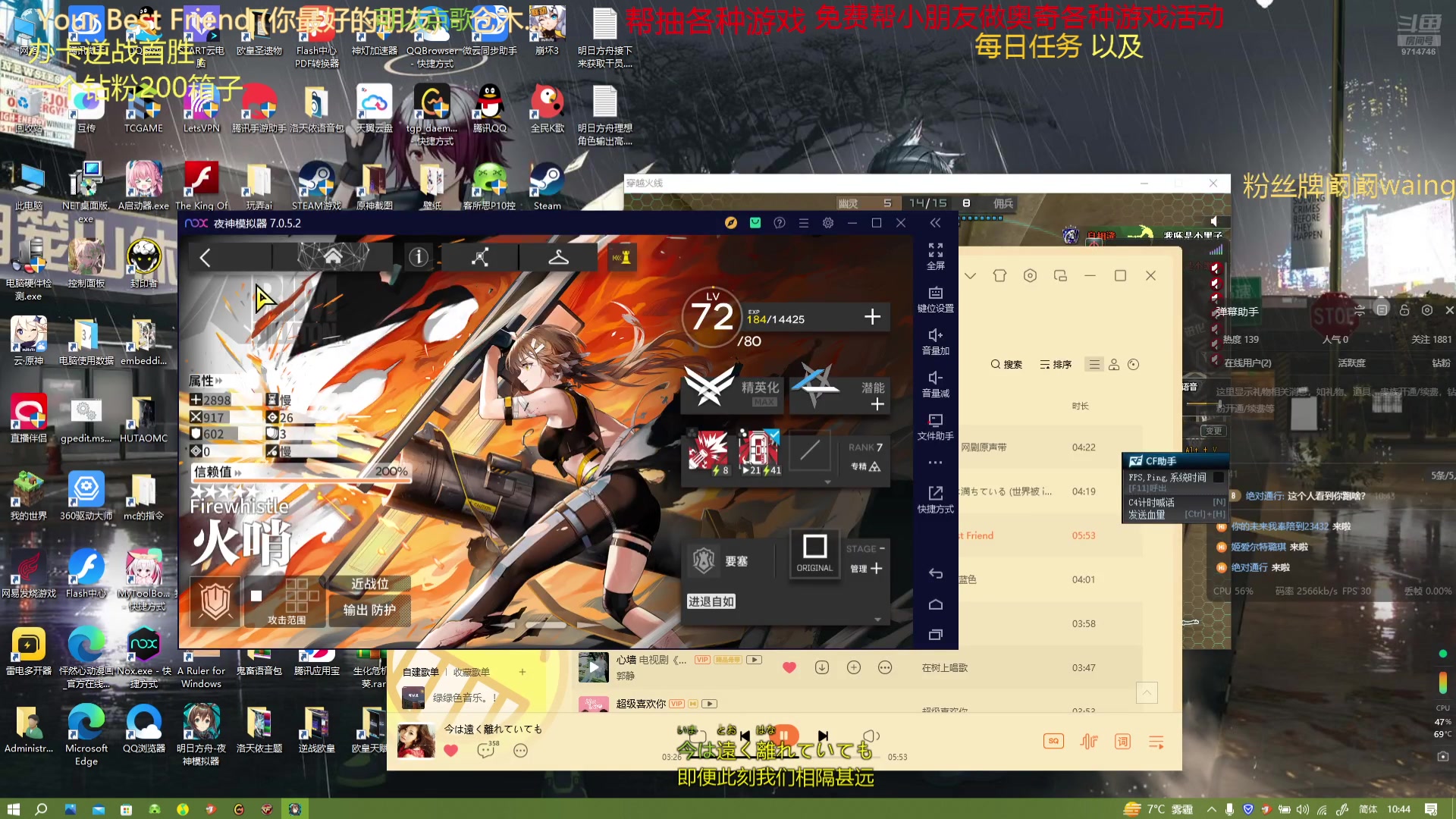The width and height of the screenshot is (1456, 819).
Task: Open Nox 文件助手 file assistant
Action: click(936, 427)
